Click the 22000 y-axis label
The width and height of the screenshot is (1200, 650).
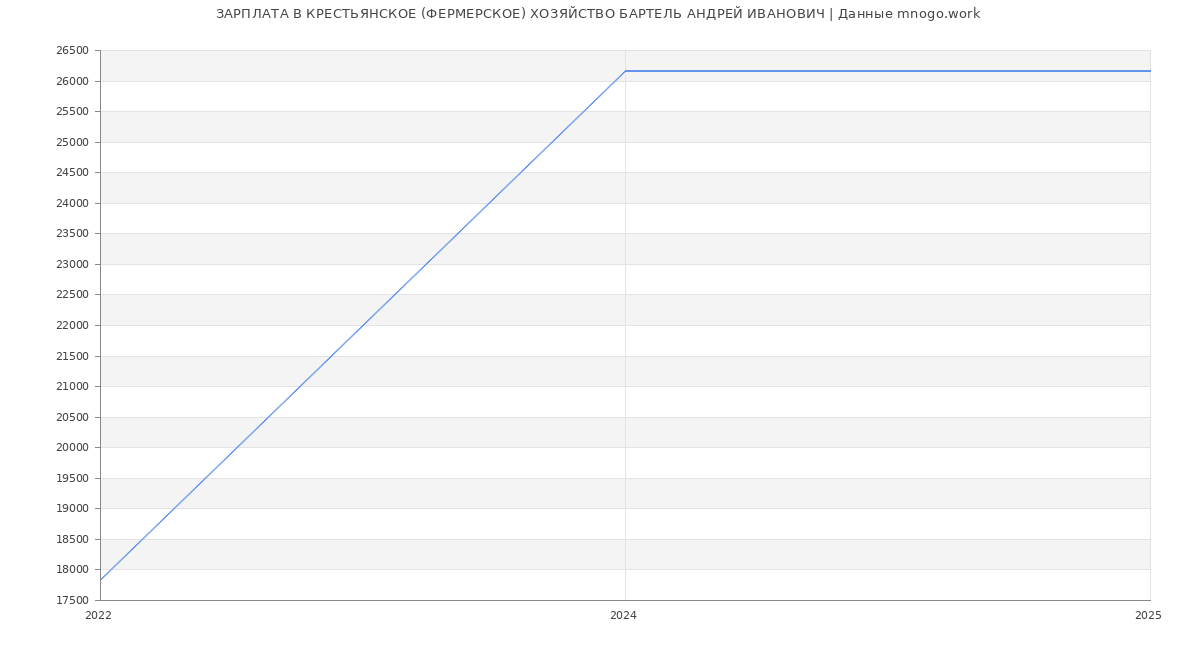72,325
